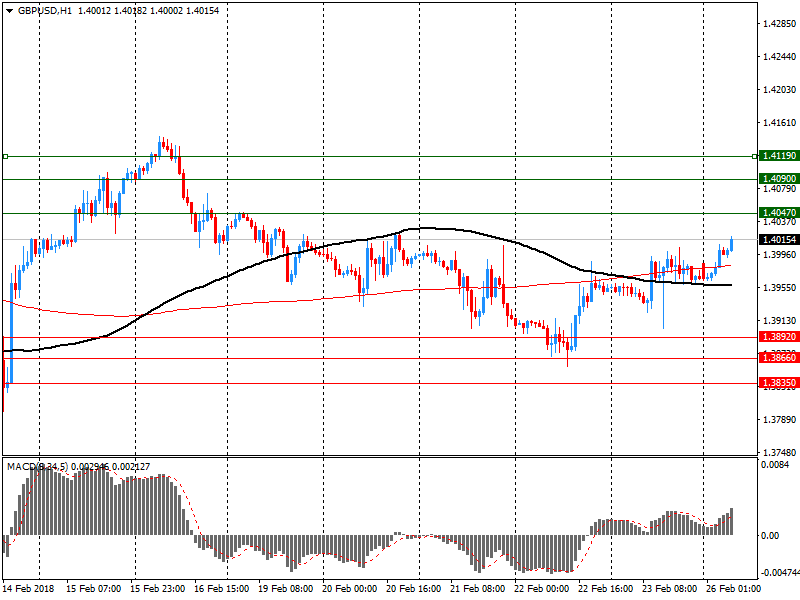Click the 26 Feb 01:00 time axis label
This screenshot has height=600, width=800.
(x=734, y=589)
